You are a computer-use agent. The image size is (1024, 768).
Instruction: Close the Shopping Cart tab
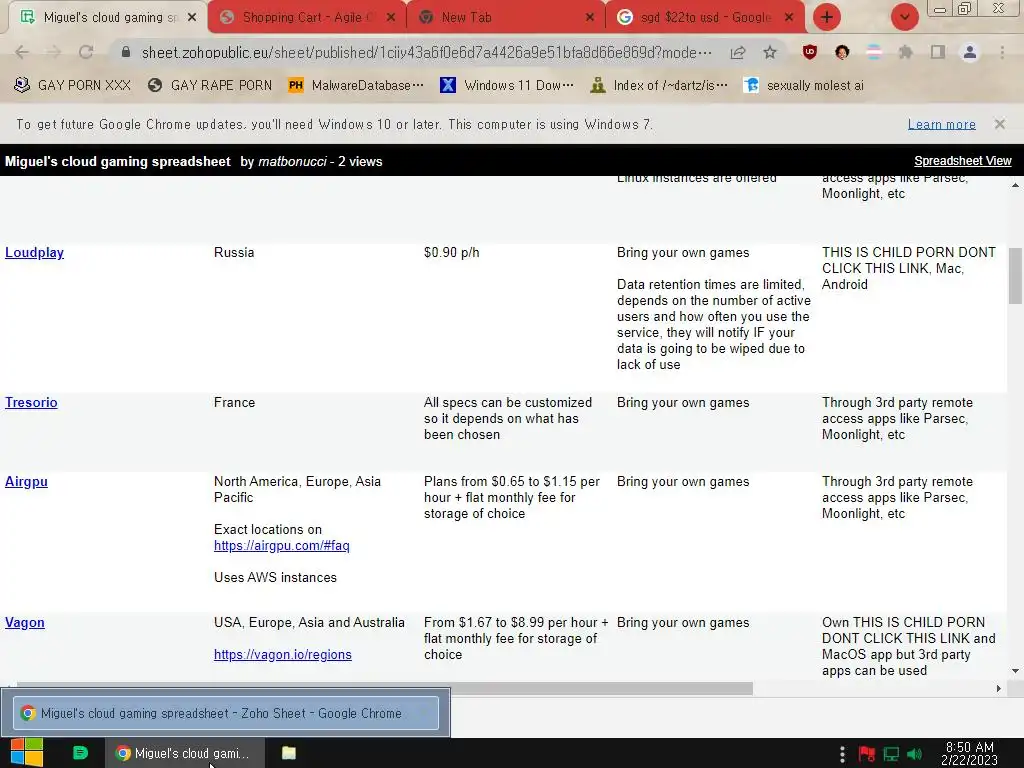391,18
